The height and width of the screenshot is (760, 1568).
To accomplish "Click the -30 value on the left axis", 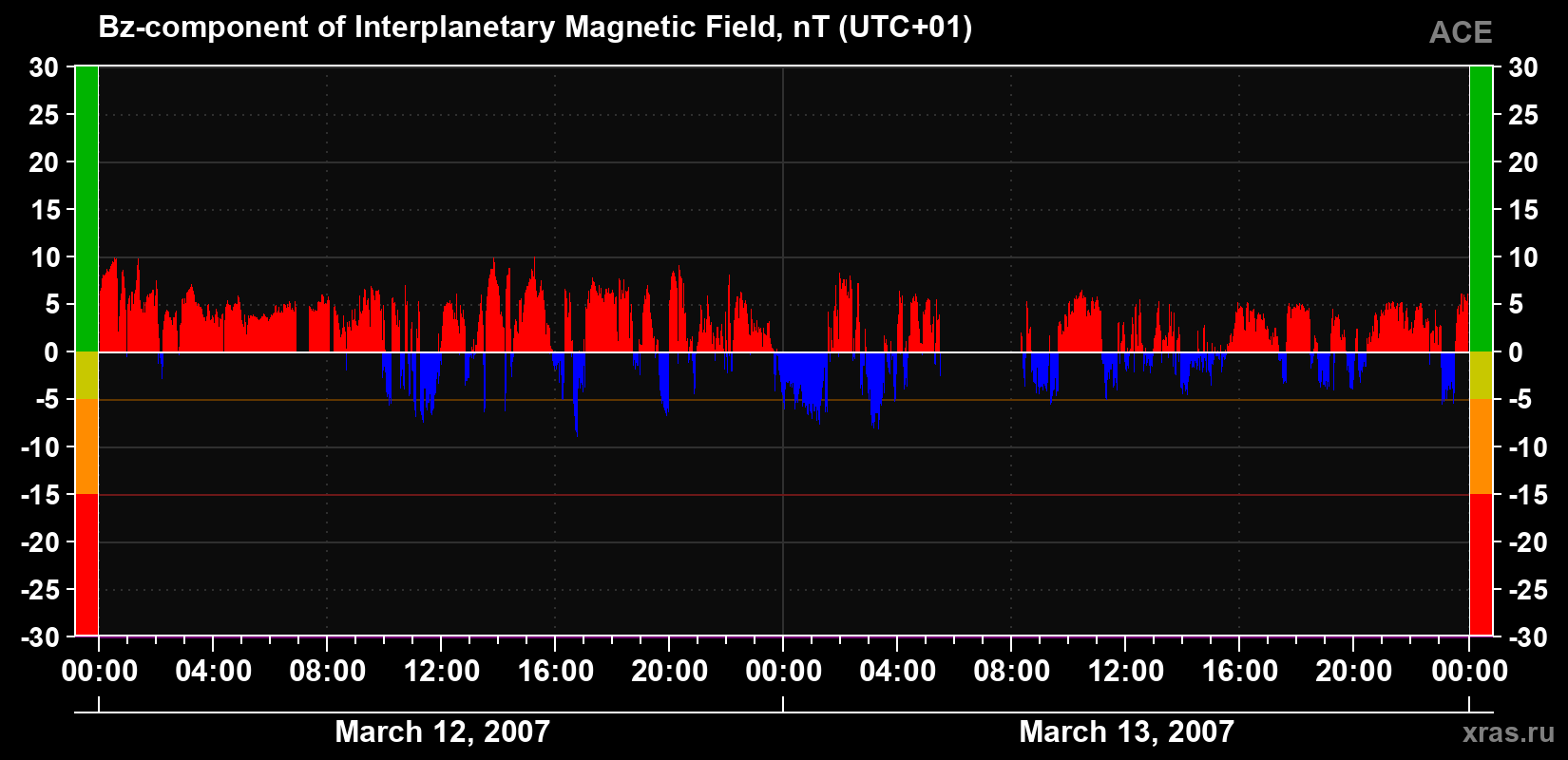I will [x=40, y=637].
